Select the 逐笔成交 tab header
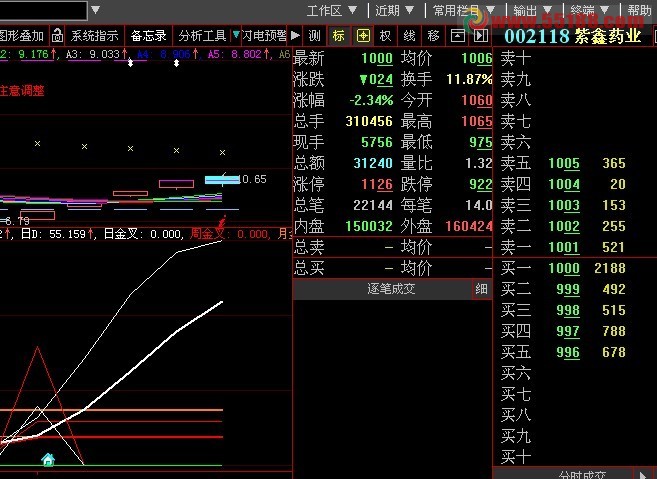This screenshot has height=479, width=657. click(391, 289)
